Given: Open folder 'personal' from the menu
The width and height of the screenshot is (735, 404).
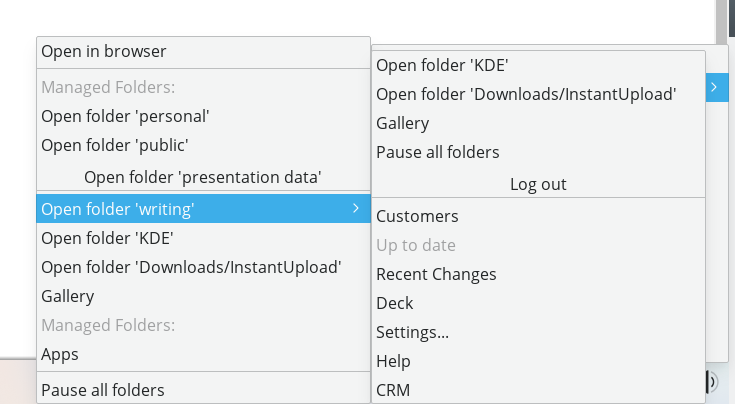Looking at the screenshot, I should click(125, 116).
